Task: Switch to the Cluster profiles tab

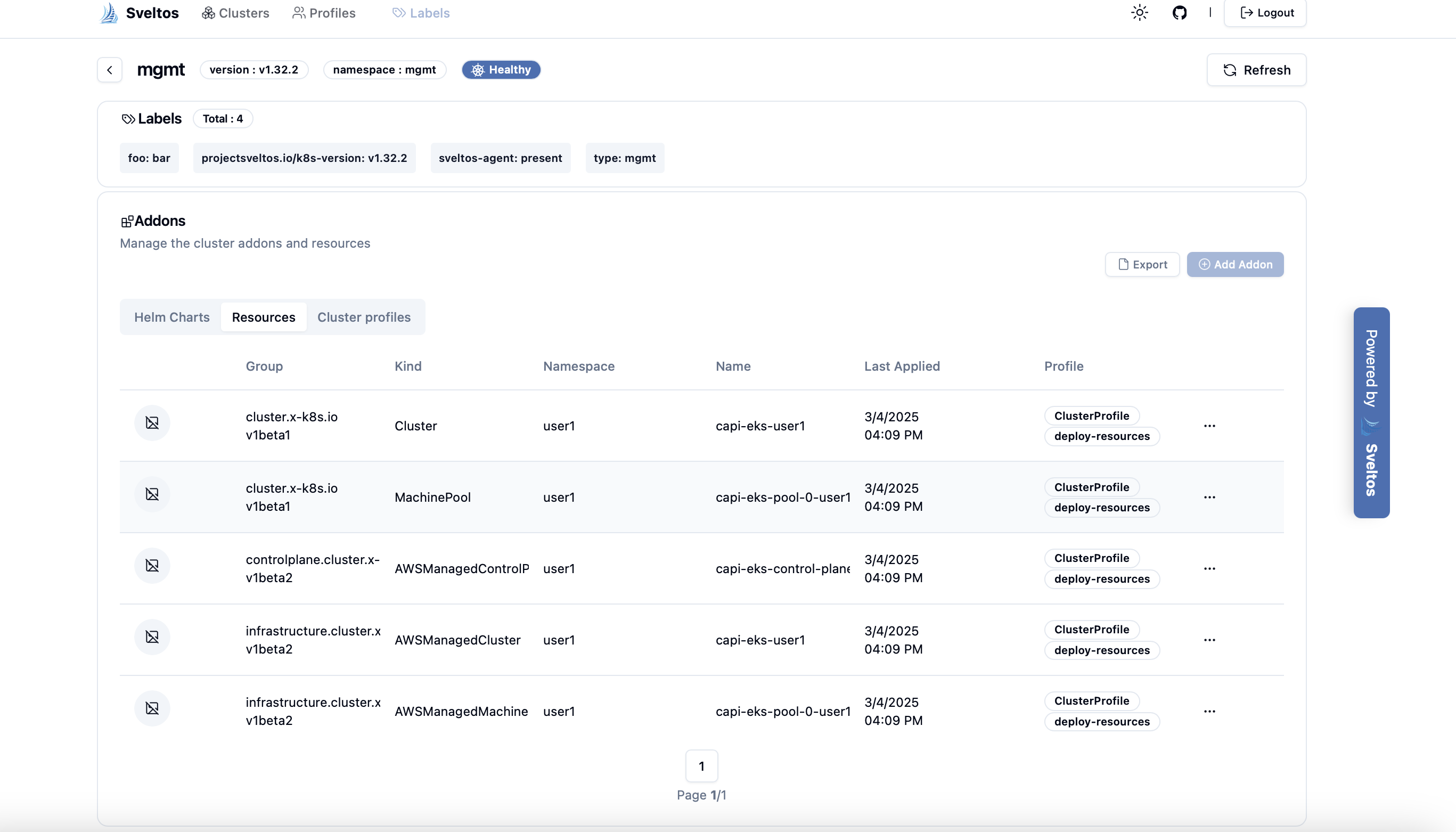Action: coord(364,317)
